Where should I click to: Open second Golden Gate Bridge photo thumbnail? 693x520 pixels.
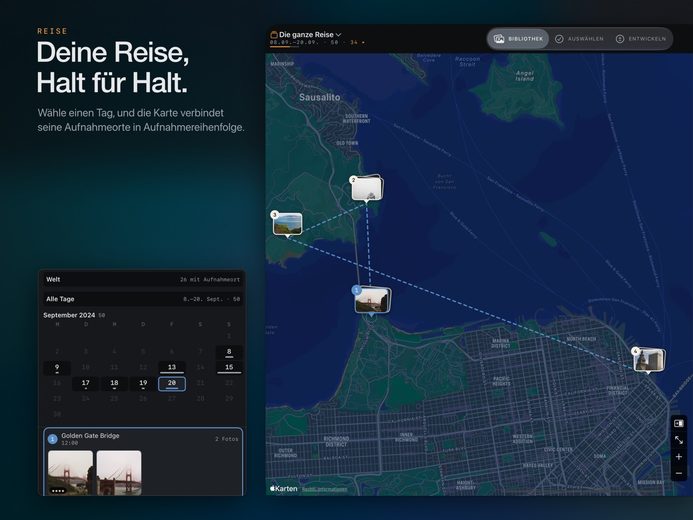pos(119,473)
